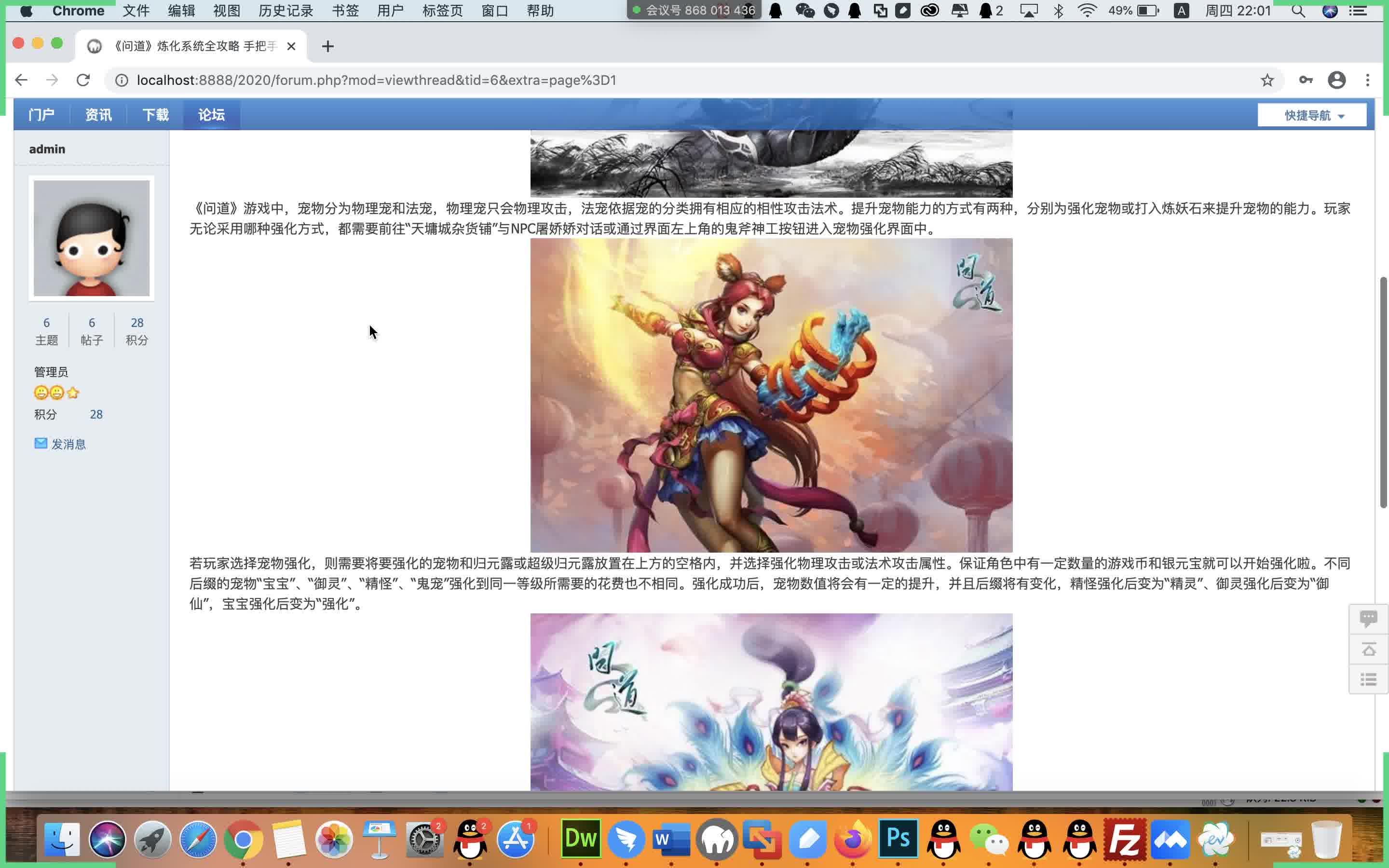Click the page's vertical scrollbar thumb

click(x=1383, y=392)
